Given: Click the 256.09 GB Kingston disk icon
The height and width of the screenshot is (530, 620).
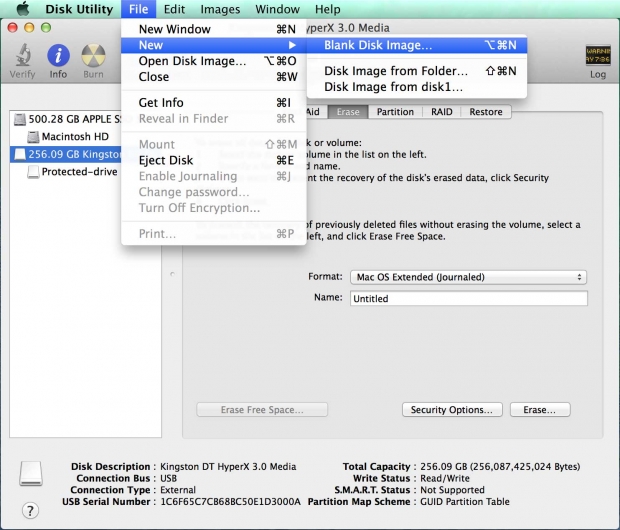Looking at the screenshot, I should coord(20,154).
